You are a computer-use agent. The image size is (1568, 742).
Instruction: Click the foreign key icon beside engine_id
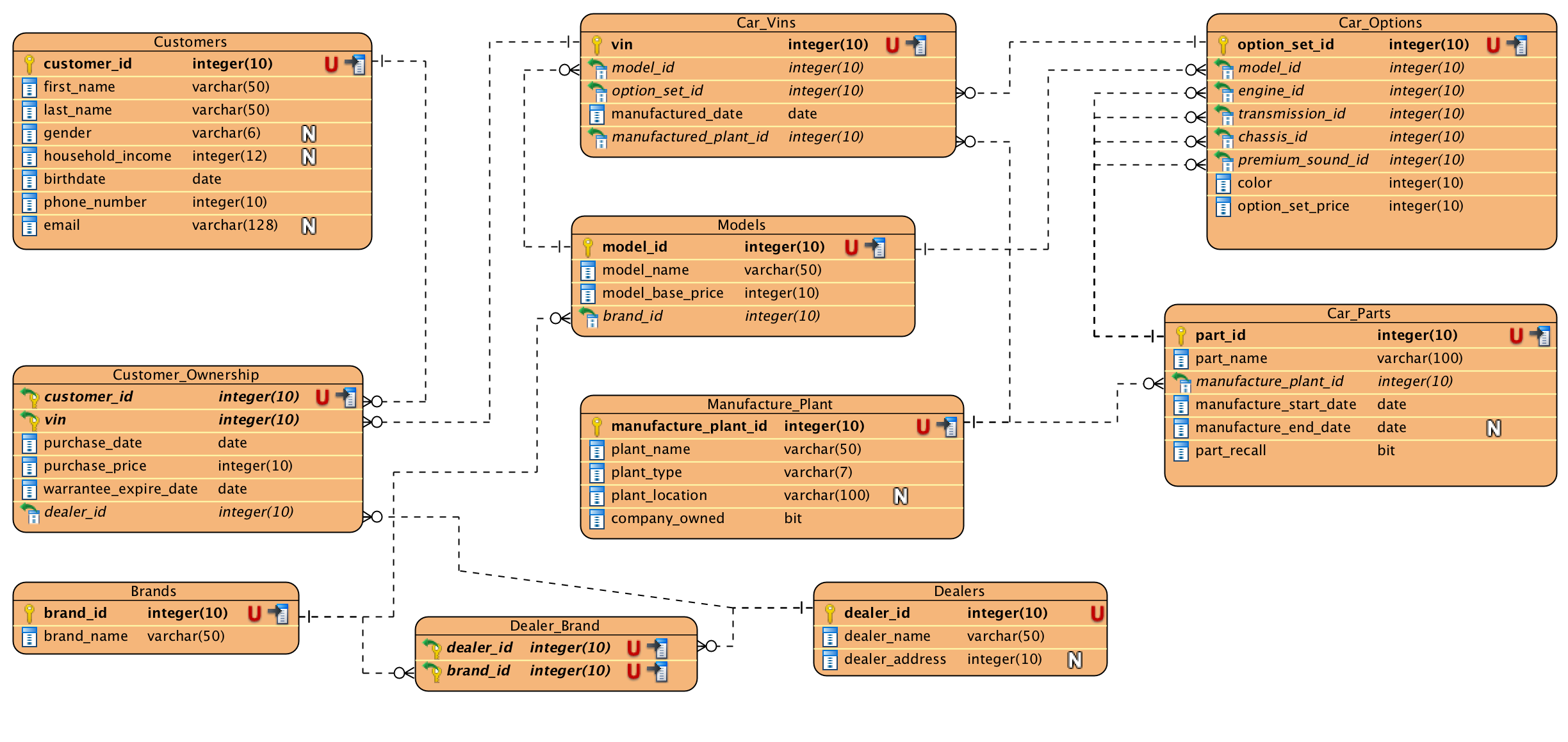click(x=1224, y=92)
